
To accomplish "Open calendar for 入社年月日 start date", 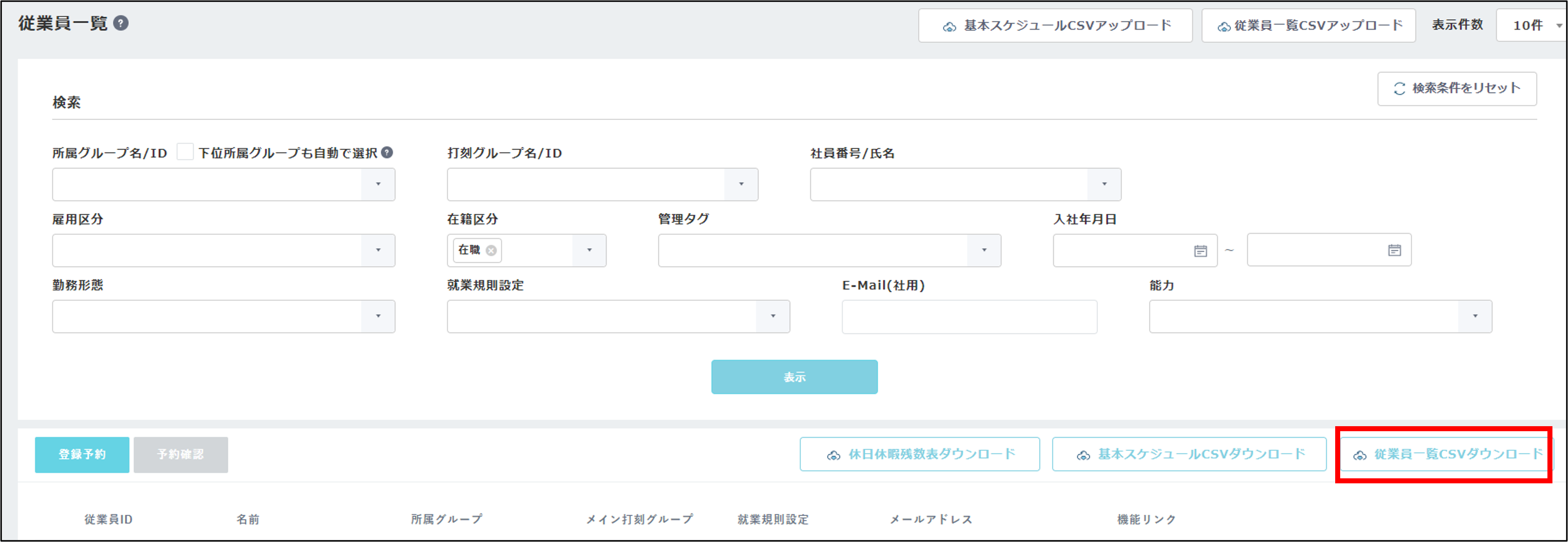I will click(1200, 251).
